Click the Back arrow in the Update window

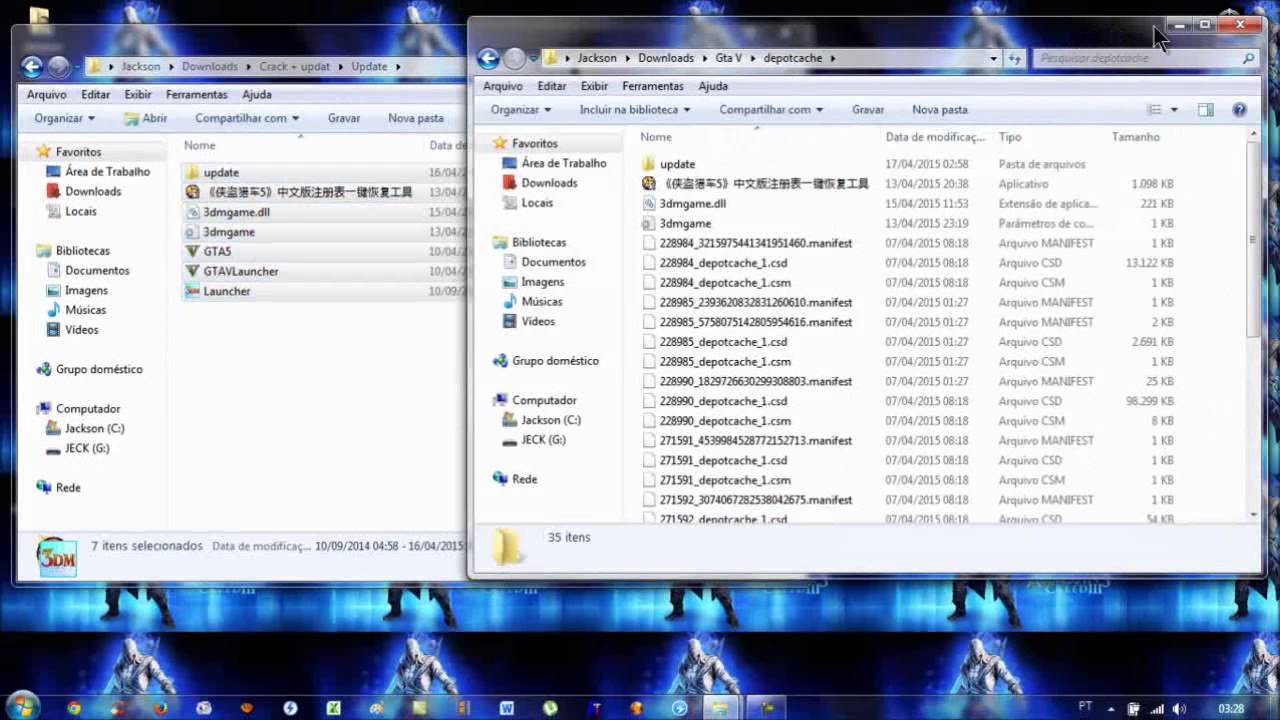point(32,67)
